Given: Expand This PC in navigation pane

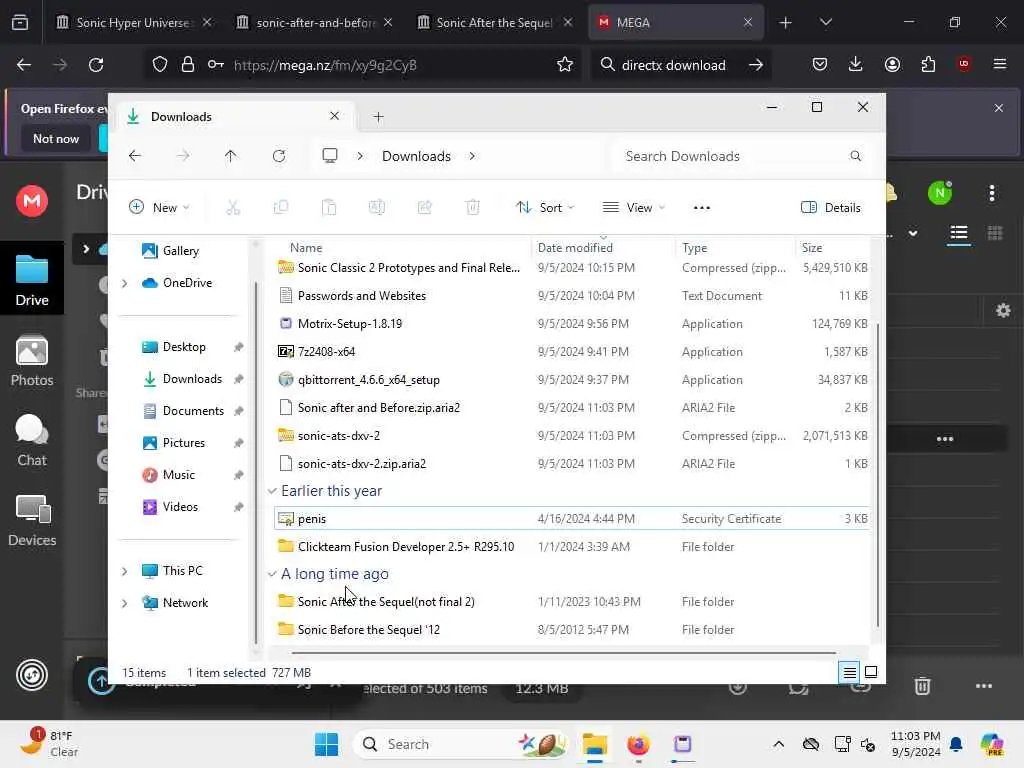Looking at the screenshot, I should tap(124, 571).
